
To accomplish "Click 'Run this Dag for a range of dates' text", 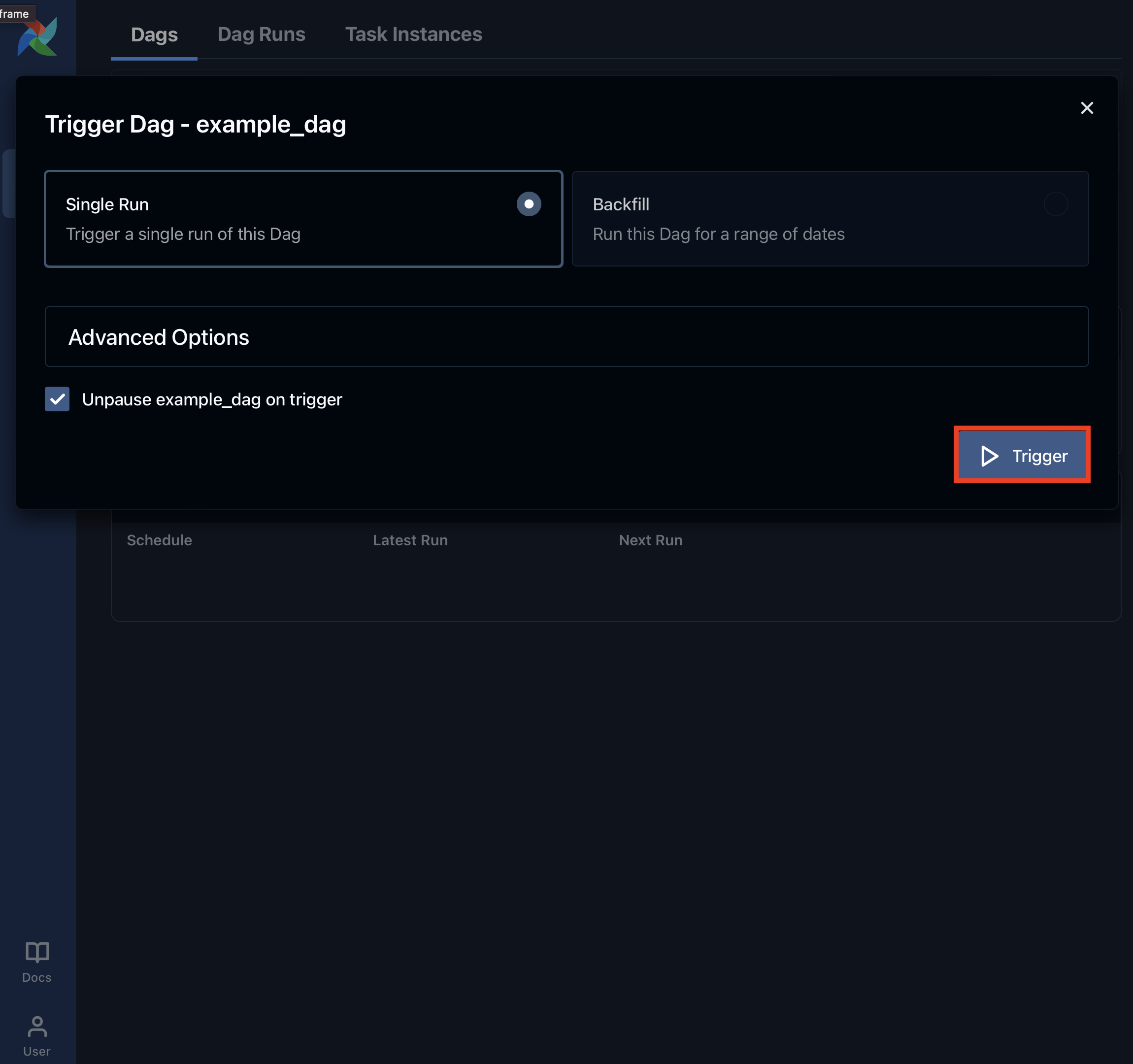I will point(719,233).
